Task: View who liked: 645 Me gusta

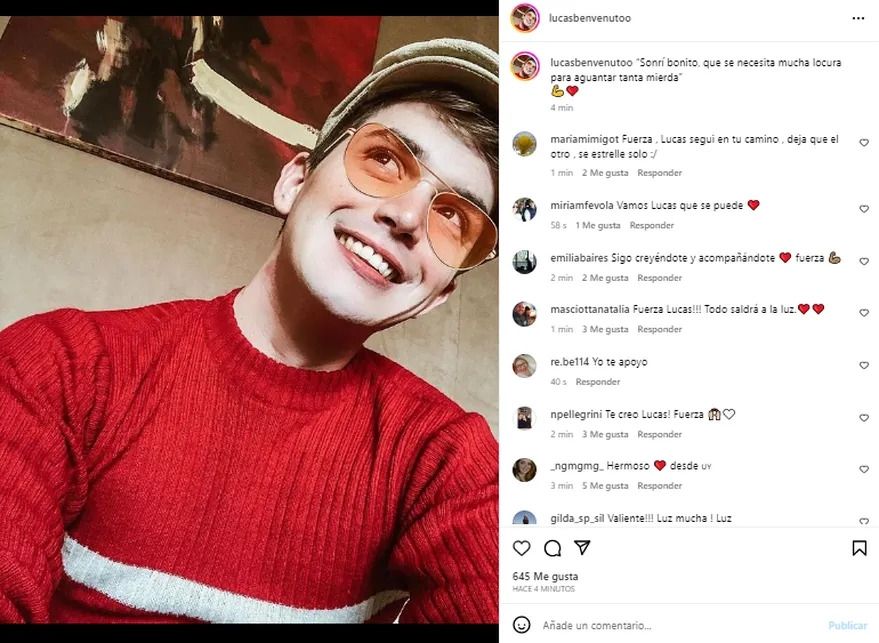Action: pyautogui.click(x=545, y=576)
